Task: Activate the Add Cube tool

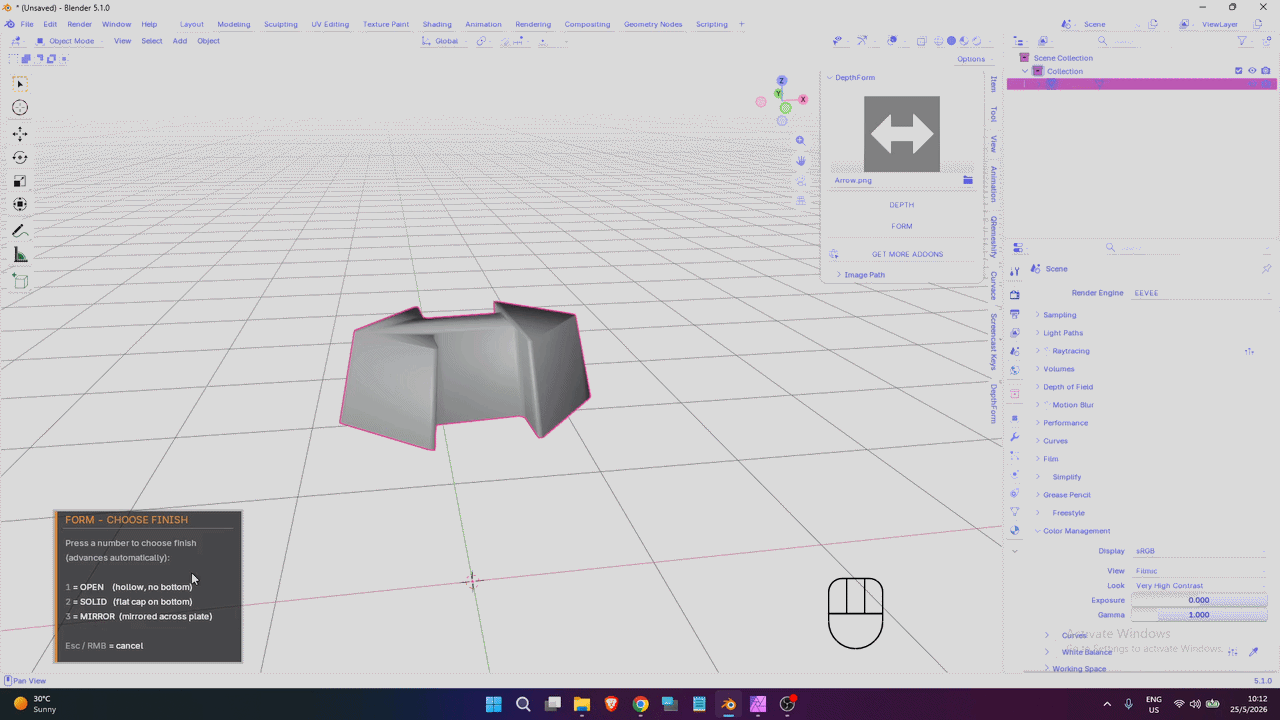Action: tap(20, 282)
